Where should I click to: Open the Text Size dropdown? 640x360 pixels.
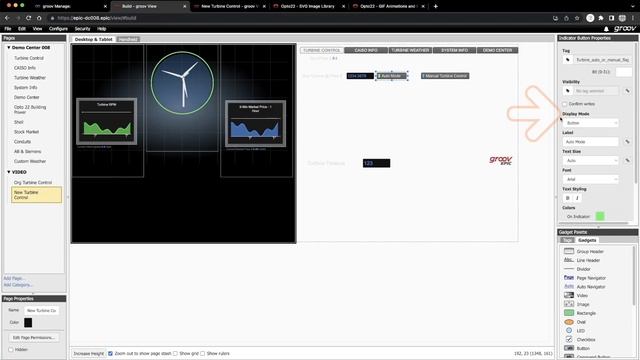tap(591, 160)
